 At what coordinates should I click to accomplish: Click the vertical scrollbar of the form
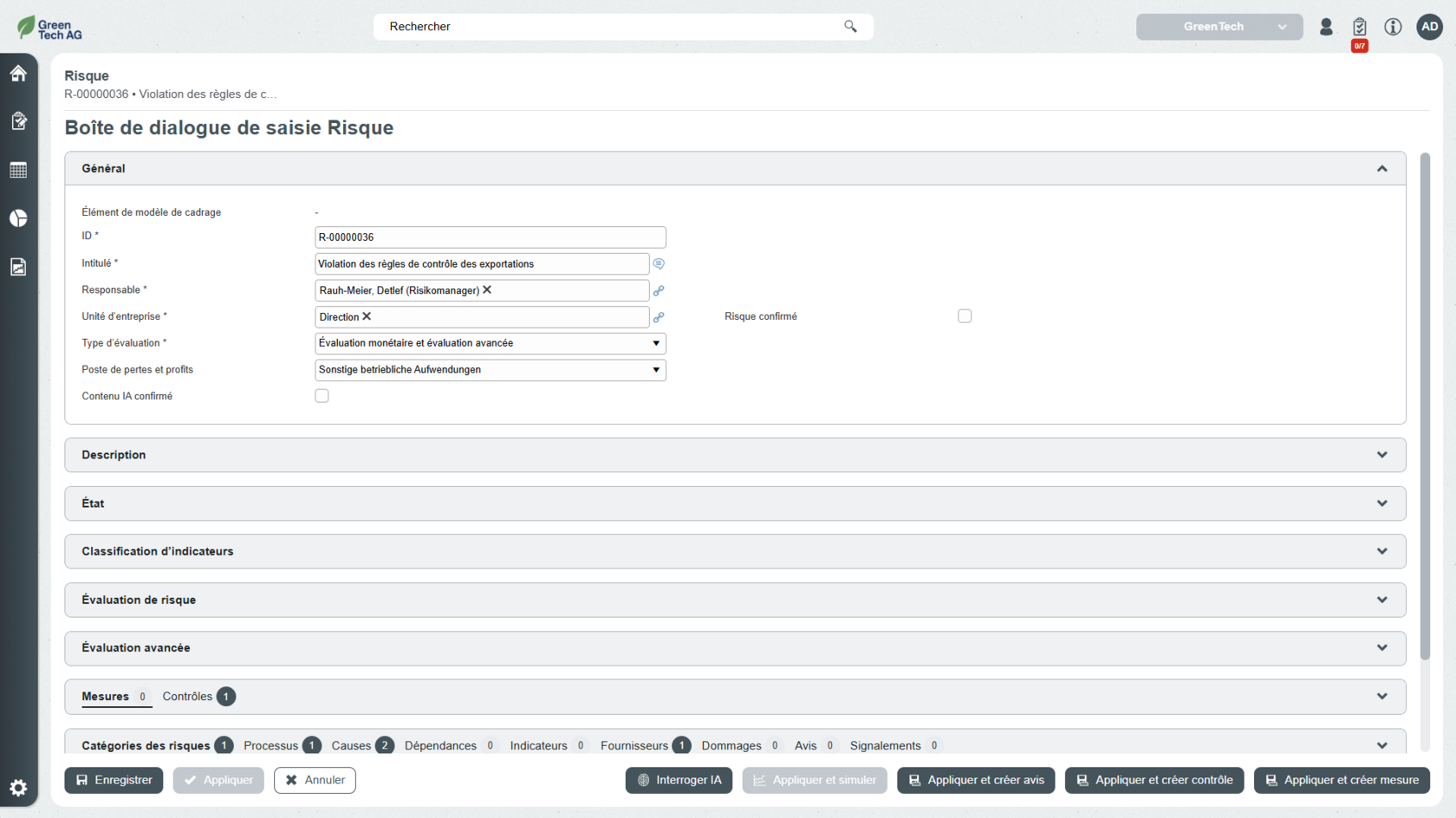click(x=1425, y=407)
